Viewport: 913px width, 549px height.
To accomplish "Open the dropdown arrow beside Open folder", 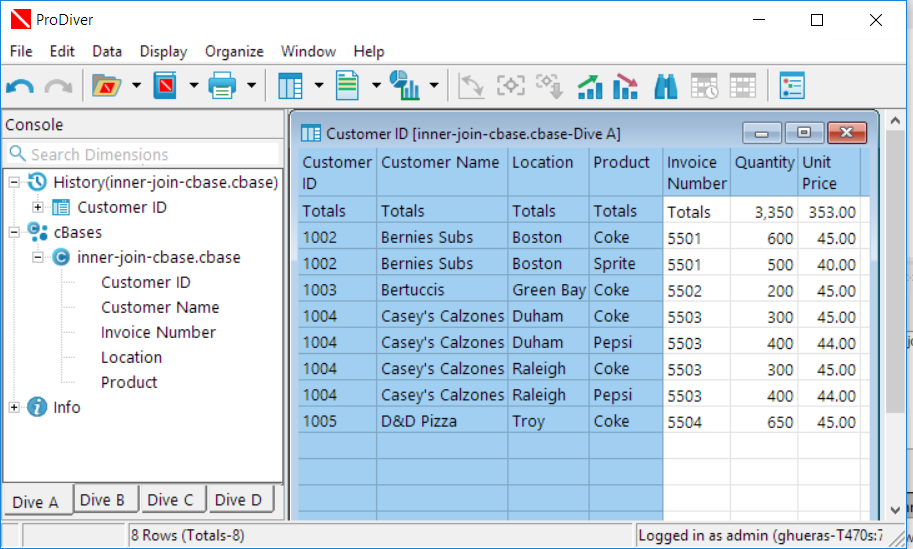I will [136, 86].
